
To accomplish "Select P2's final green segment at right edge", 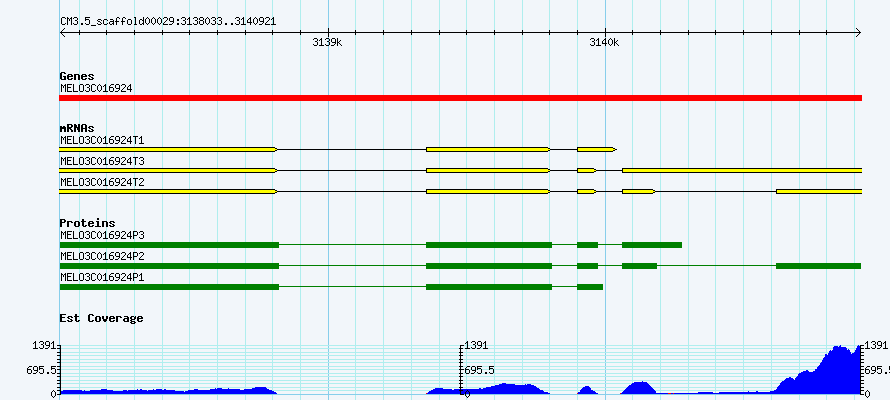I will tap(818, 266).
